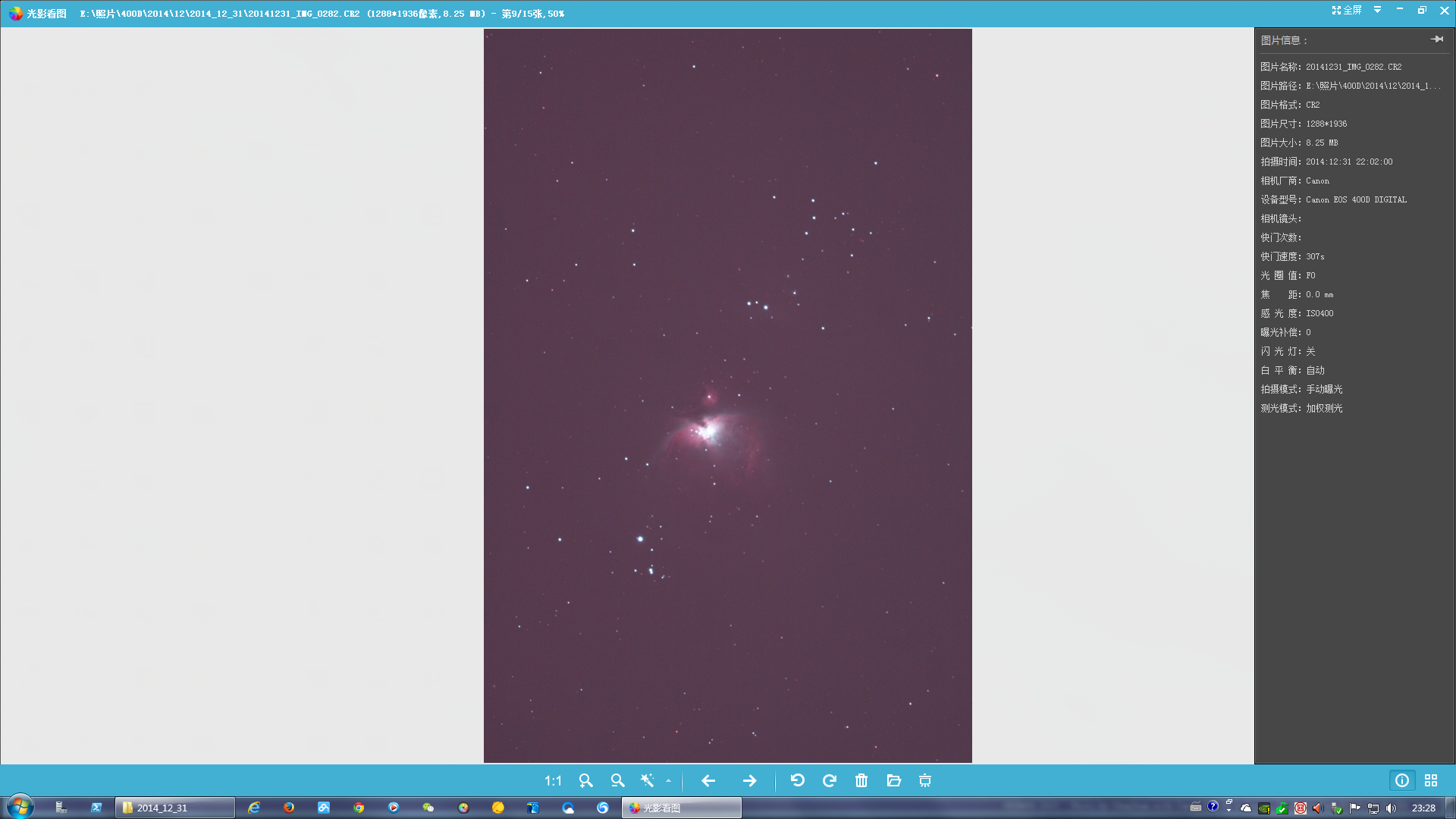Zoom out with the minus magnifier
The height and width of the screenshot is (819, 1456).
click(x=617, y=780)
